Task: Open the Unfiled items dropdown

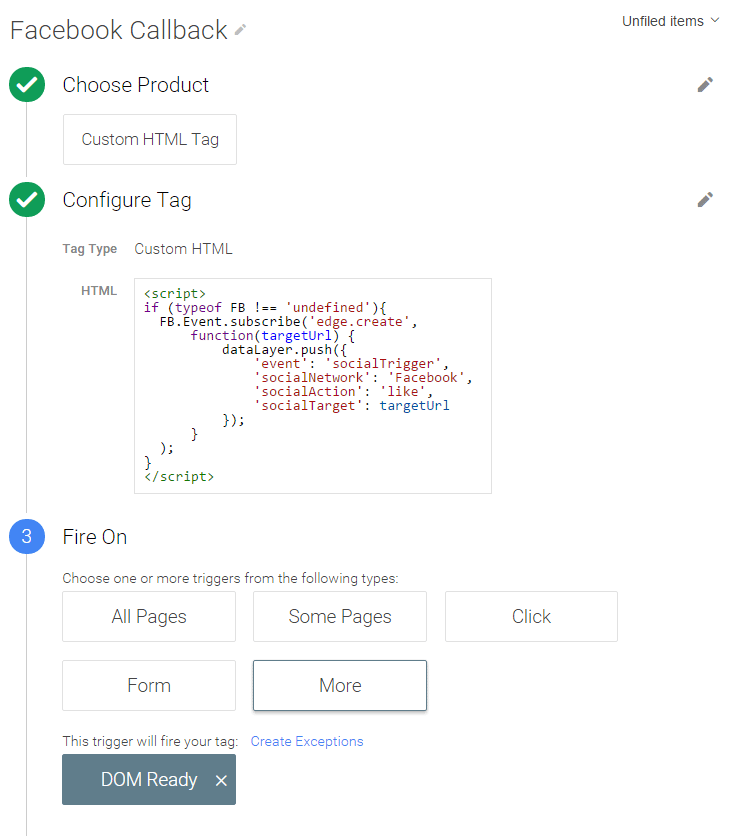Action: tap(671, 21)
